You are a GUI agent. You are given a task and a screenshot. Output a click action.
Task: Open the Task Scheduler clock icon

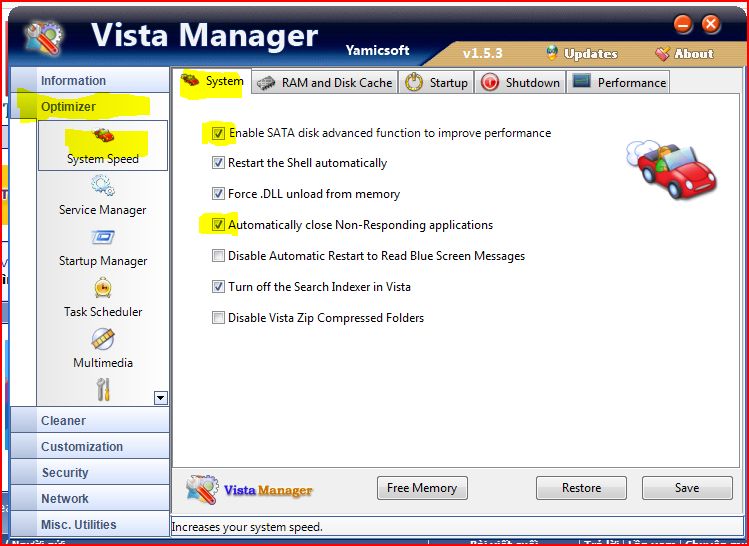[x=102, y=288]
